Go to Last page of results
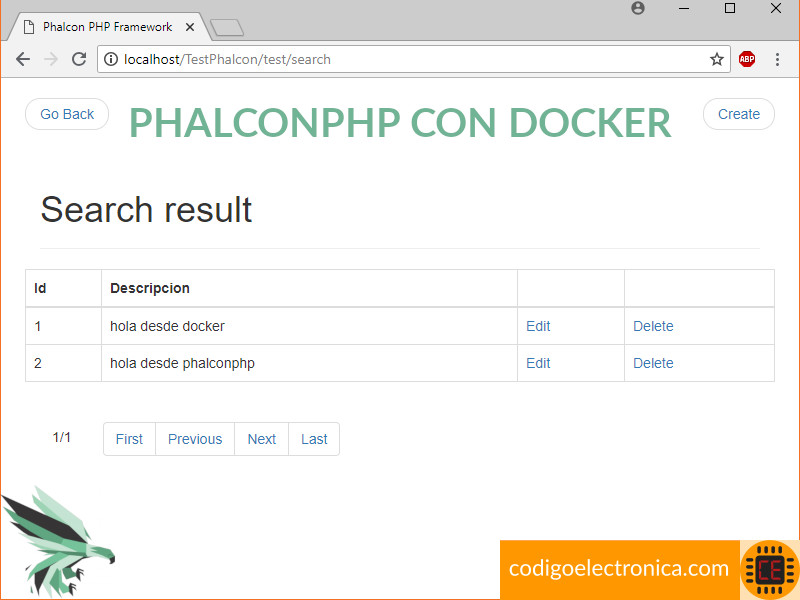 314,439
